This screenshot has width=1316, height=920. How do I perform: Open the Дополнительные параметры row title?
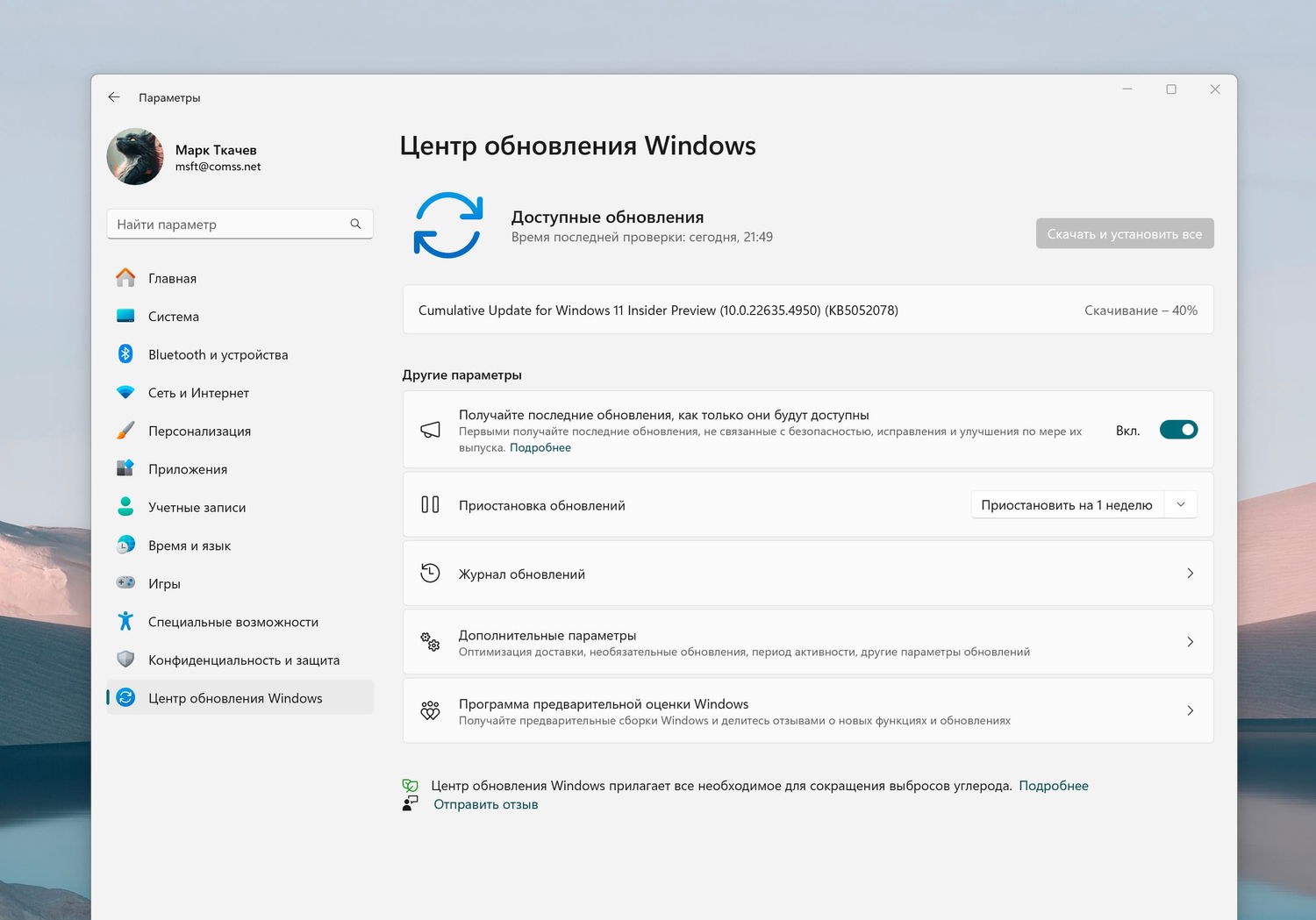(x=547, y=635)
